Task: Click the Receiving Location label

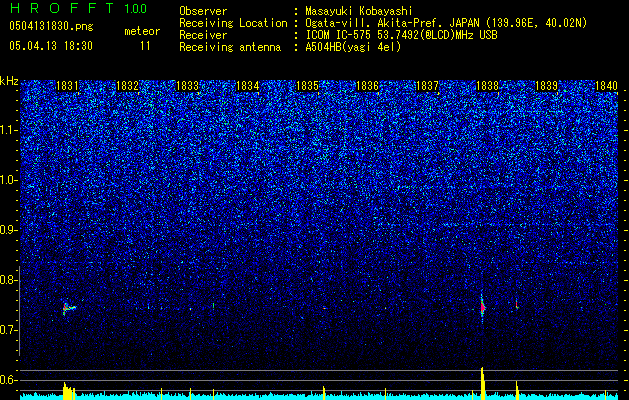Action: [233, 23]
